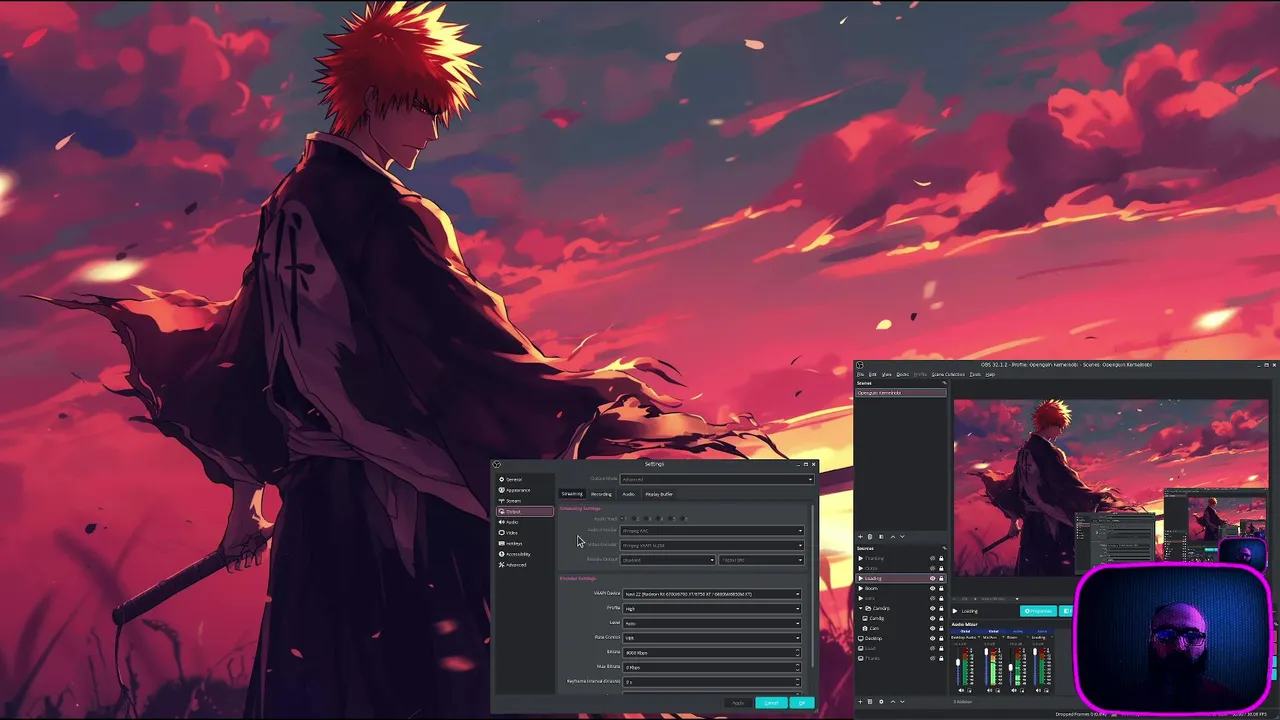This screenshot has height=720, width=1280.
Task: Open Help menu in OBS window
Action: pyautogui.click(x=990, y=374)
